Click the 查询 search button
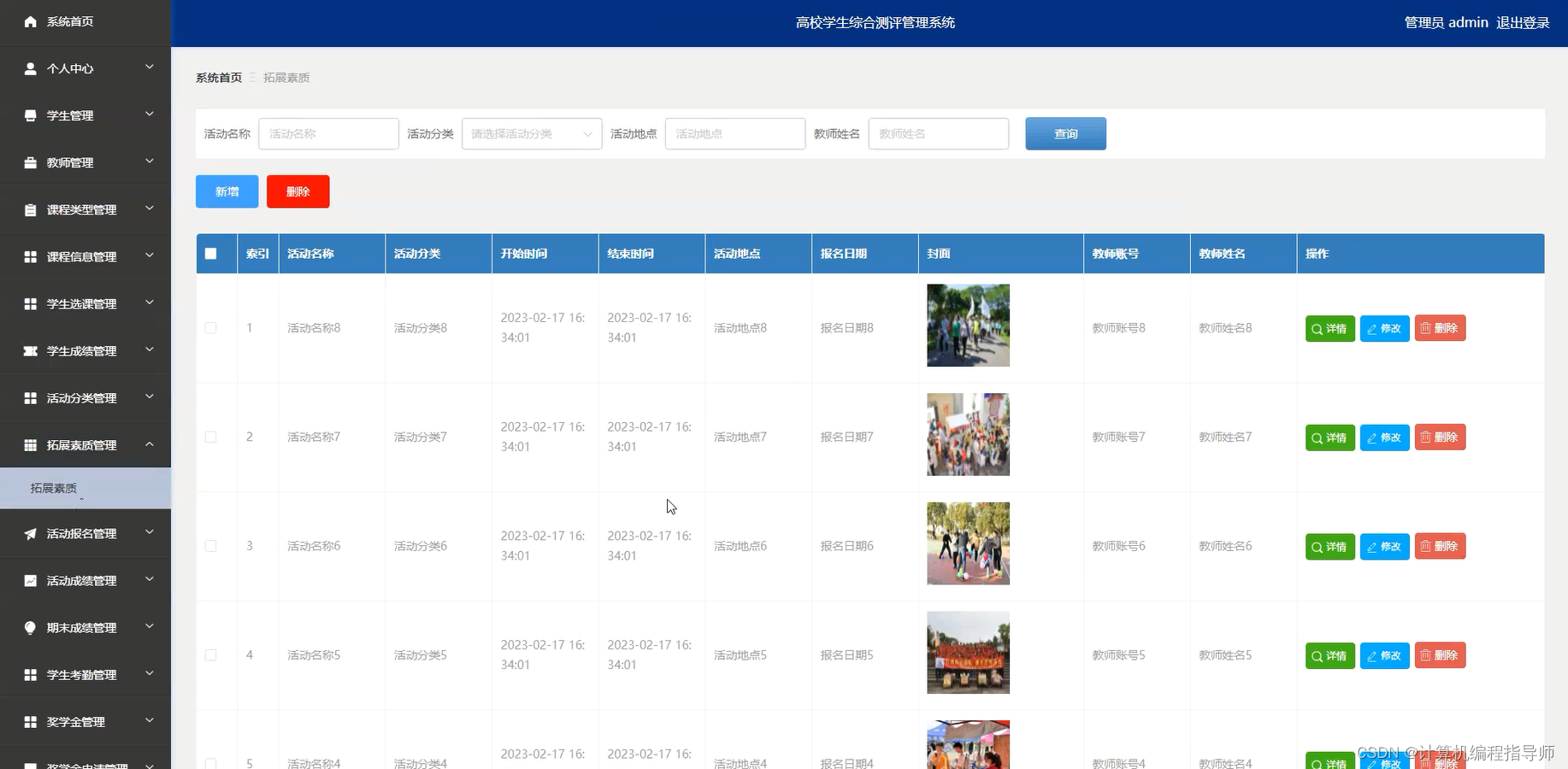The image size is (1568, 769). pos(1065,133)
